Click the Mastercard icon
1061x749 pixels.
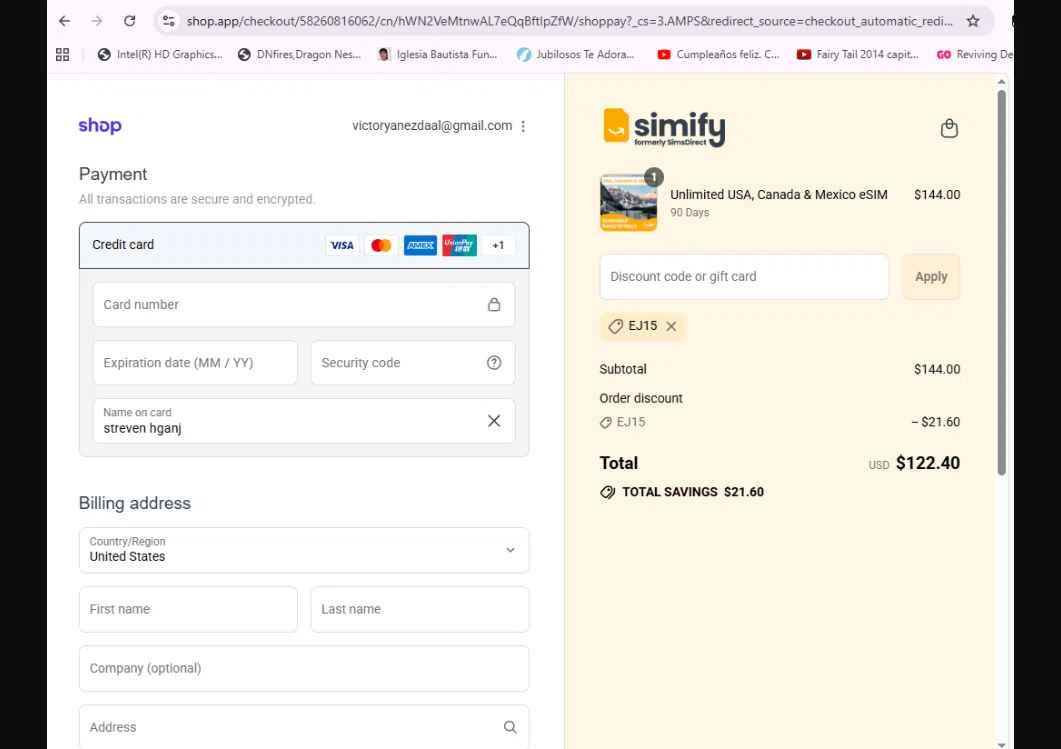coord(381,245)
